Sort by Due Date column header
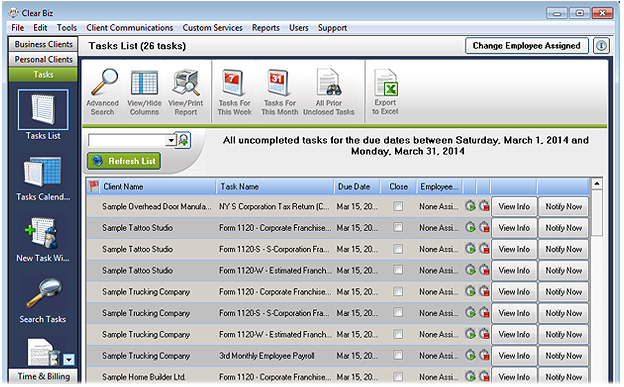 356,186
